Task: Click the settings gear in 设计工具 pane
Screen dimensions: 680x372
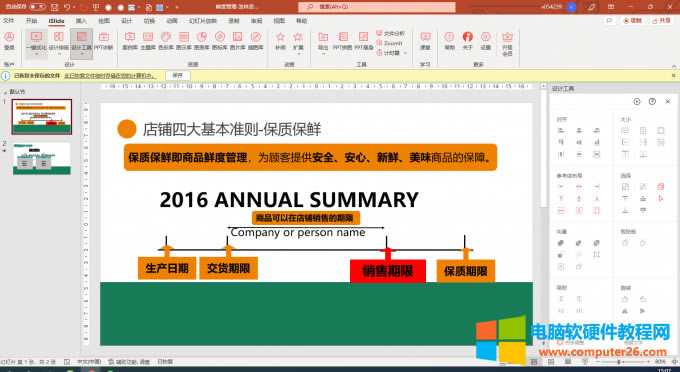Action: (x=637, y=101)
